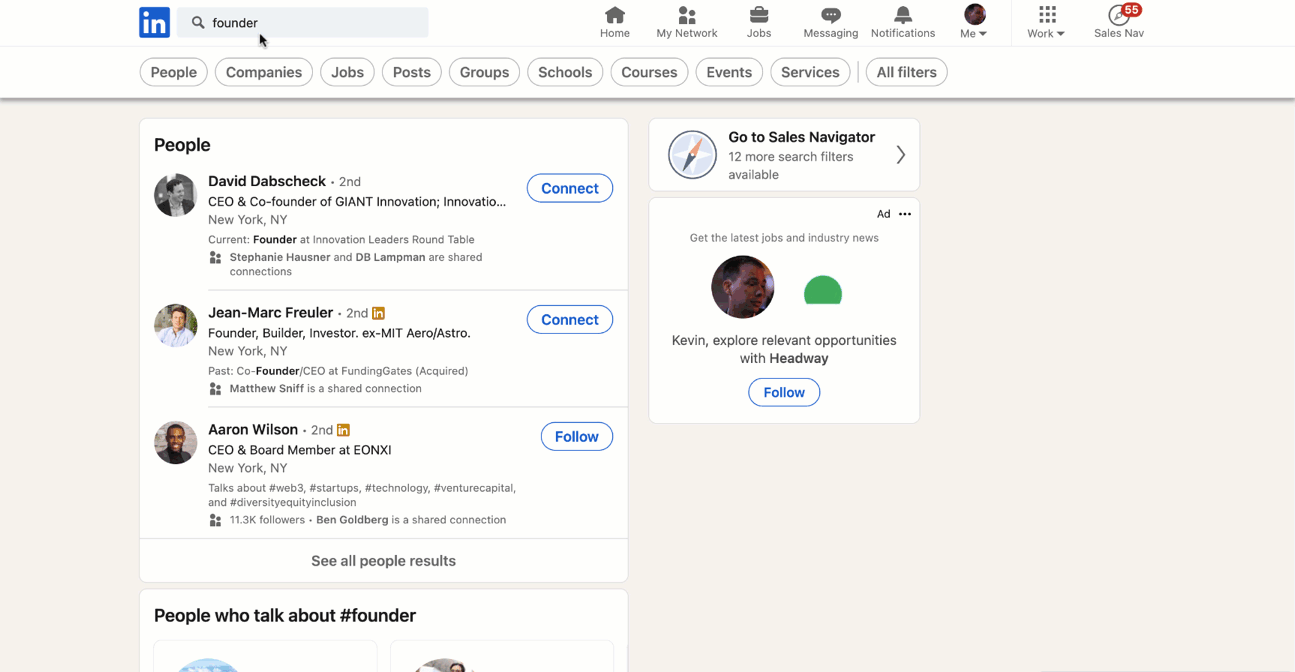Filter results by Posts

coord(412,72)
